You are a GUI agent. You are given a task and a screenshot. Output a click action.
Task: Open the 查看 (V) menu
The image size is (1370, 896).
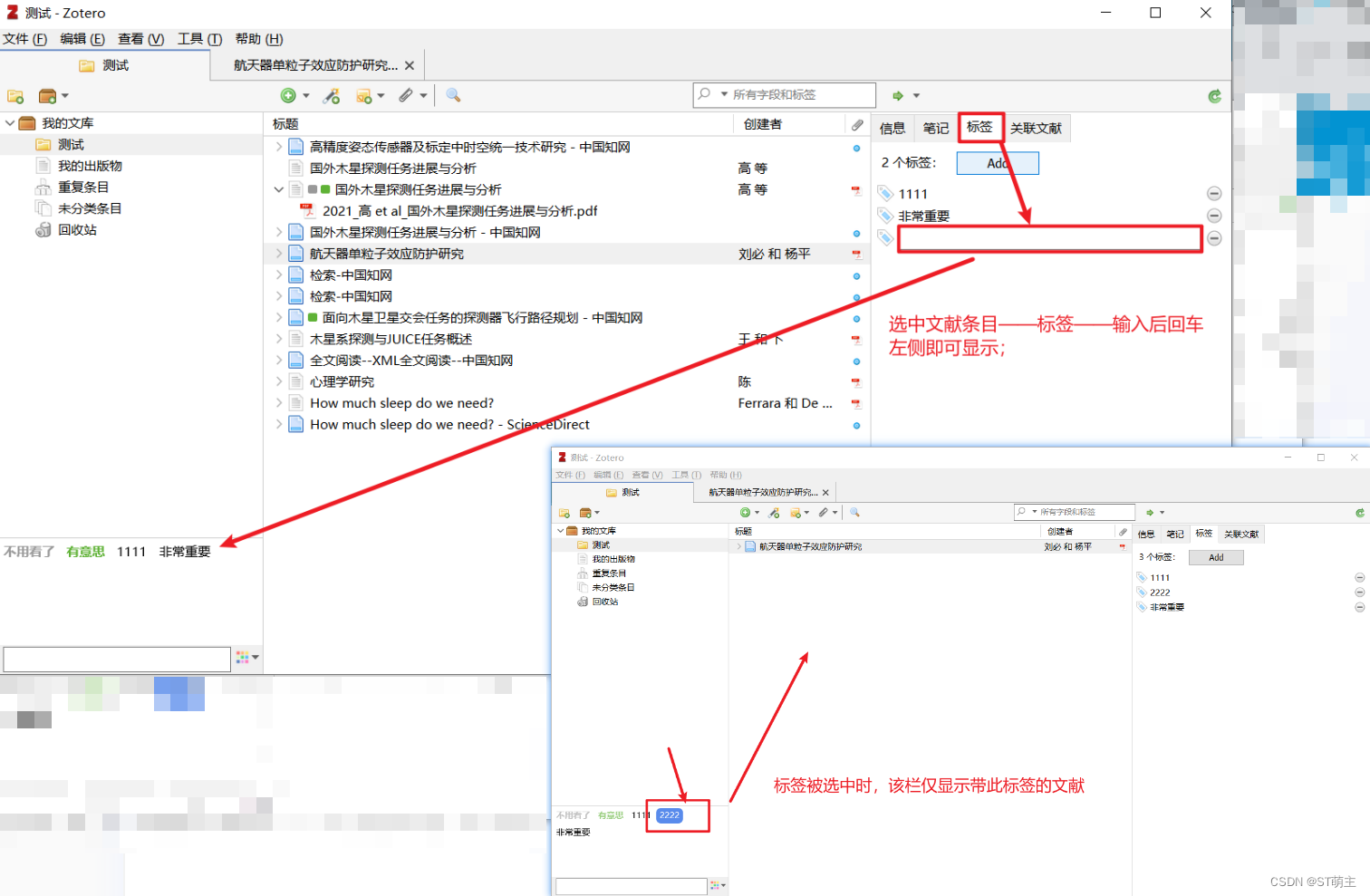click(x=141, y=39)
